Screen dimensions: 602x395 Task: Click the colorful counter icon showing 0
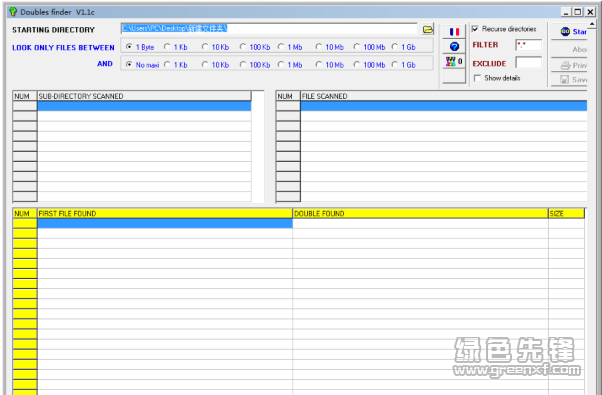tap(454, 61)
